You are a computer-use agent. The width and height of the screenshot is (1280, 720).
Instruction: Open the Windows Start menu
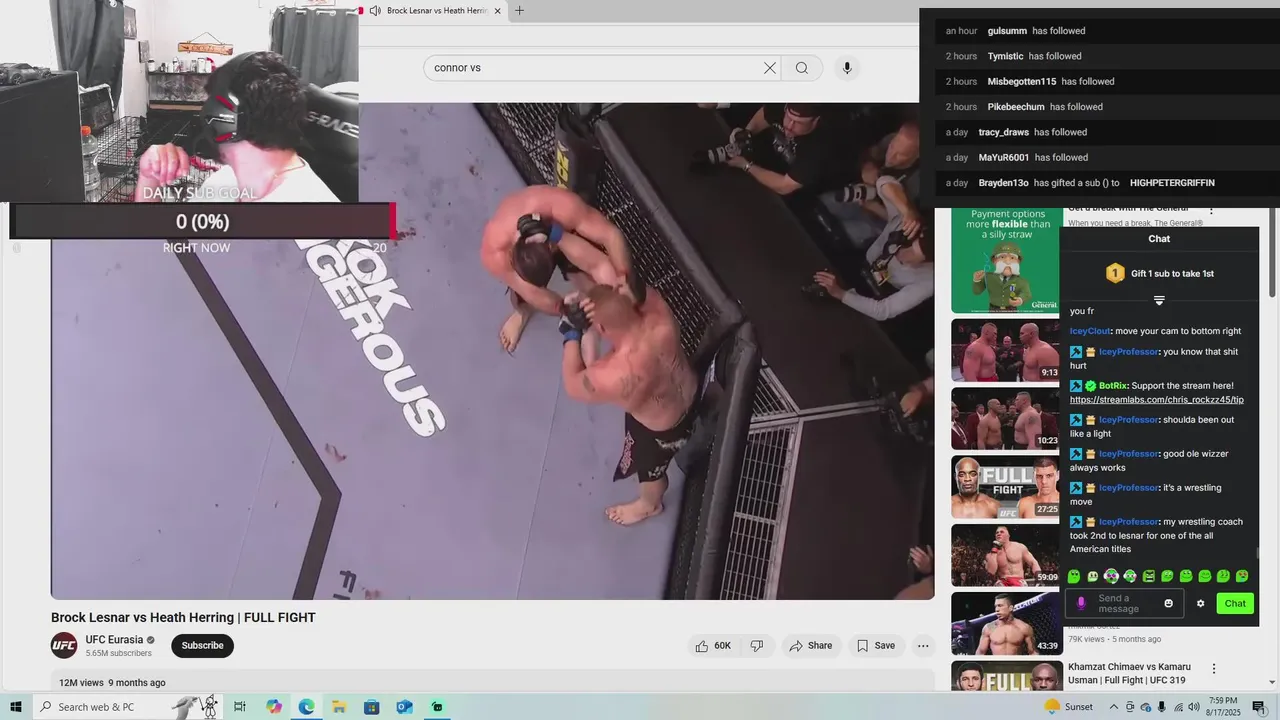pyautogui.click(x=15, y=707)
